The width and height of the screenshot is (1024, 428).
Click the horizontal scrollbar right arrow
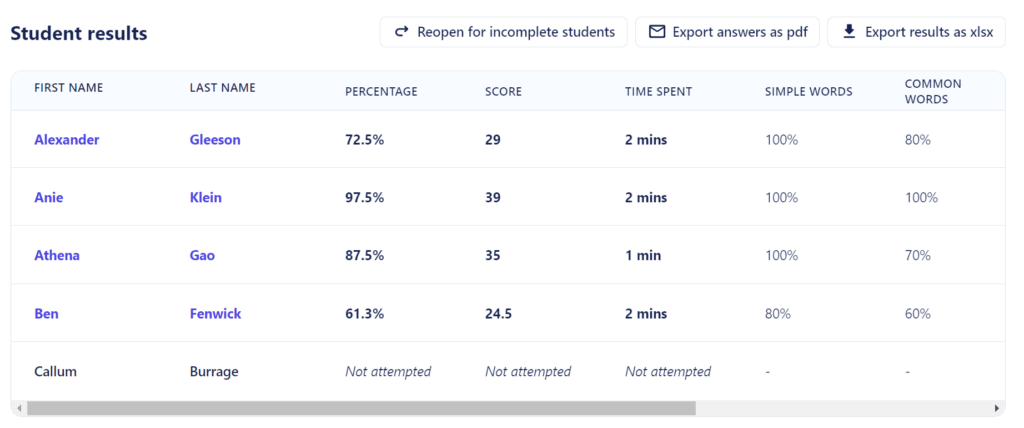[x=997, y=408]
